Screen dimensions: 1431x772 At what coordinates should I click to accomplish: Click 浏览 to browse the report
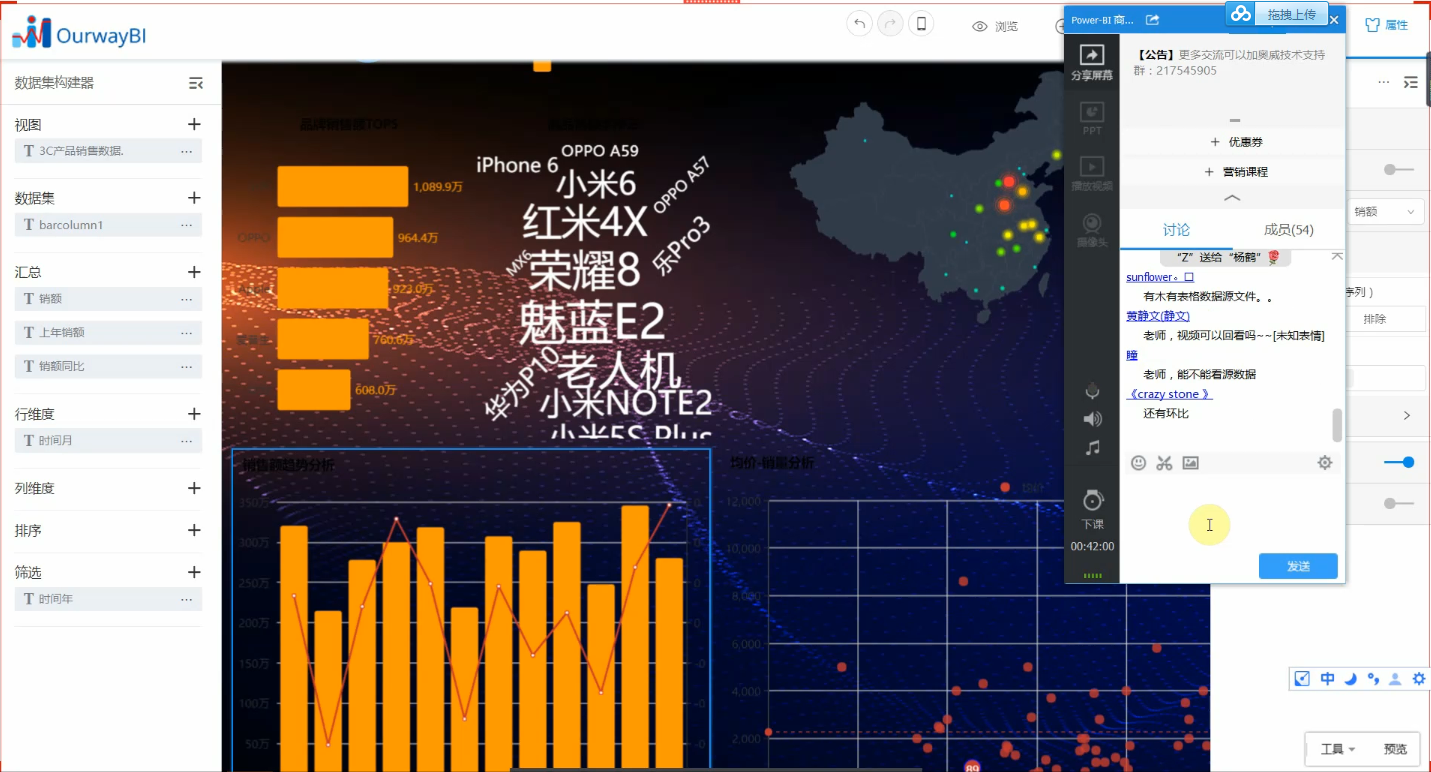(995, 26)
